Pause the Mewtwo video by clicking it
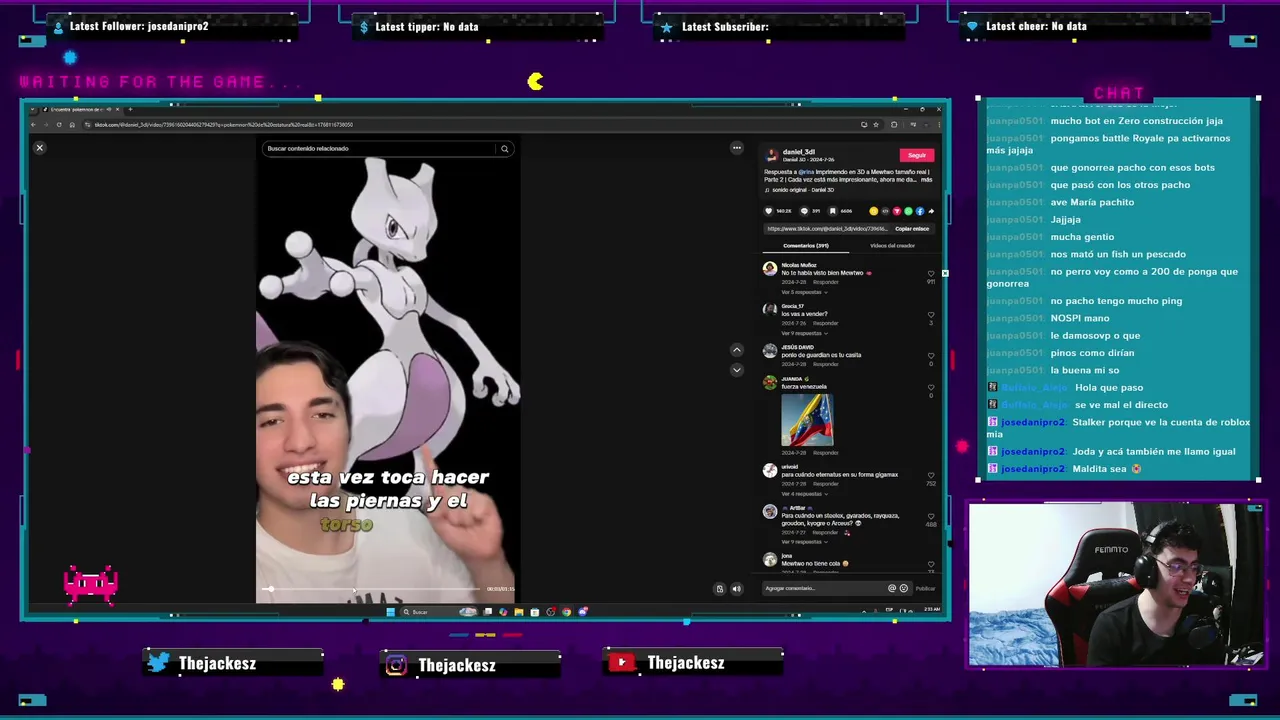 click(388, 370)
